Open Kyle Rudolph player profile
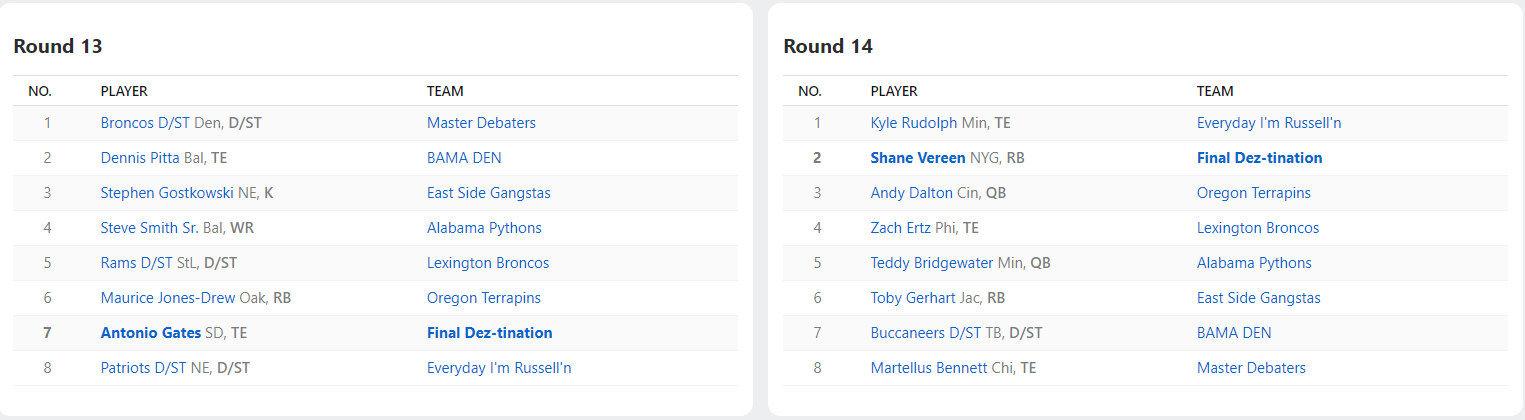 click(x=914, y=123)
